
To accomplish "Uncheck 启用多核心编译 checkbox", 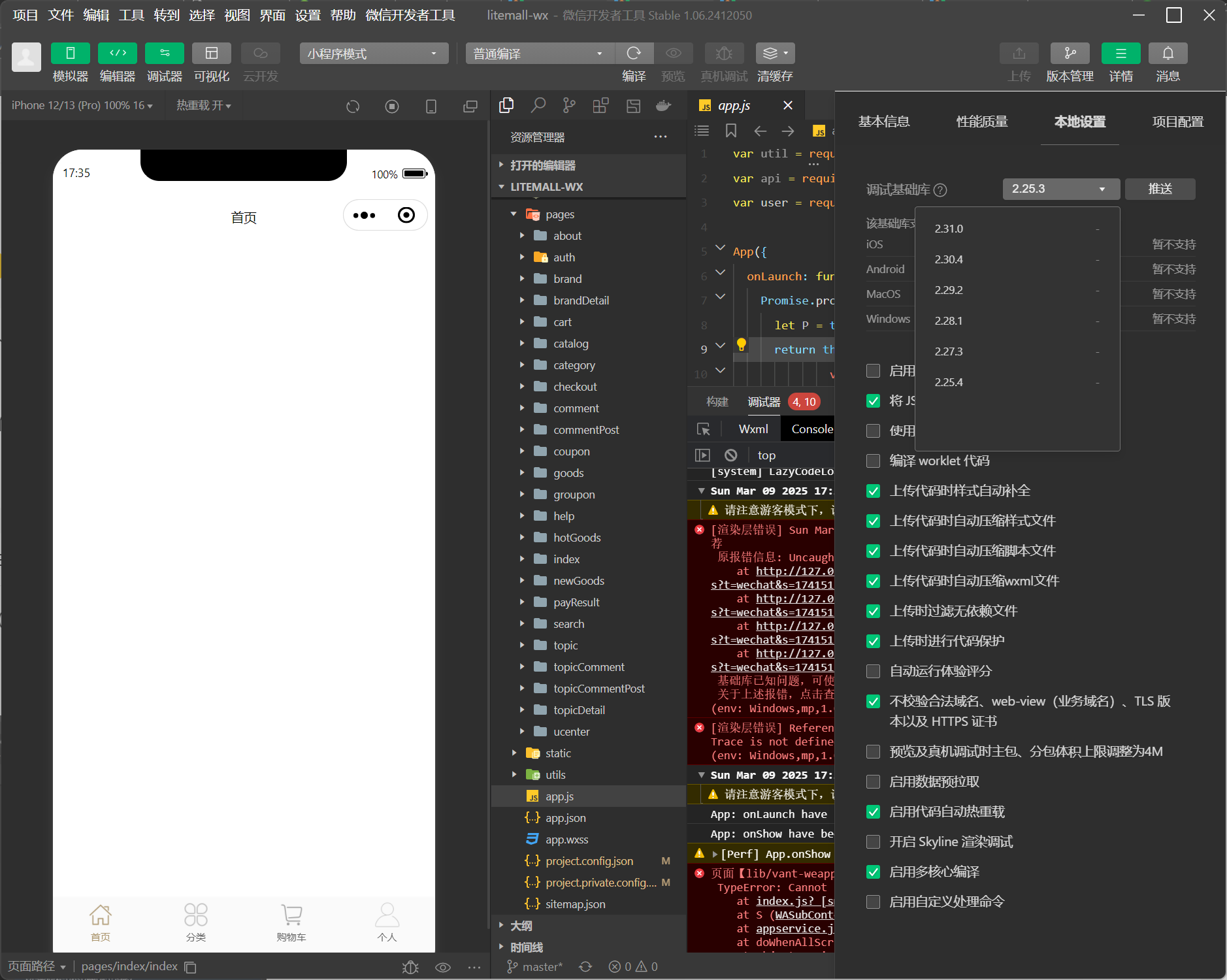I will [x=874, y=872].
